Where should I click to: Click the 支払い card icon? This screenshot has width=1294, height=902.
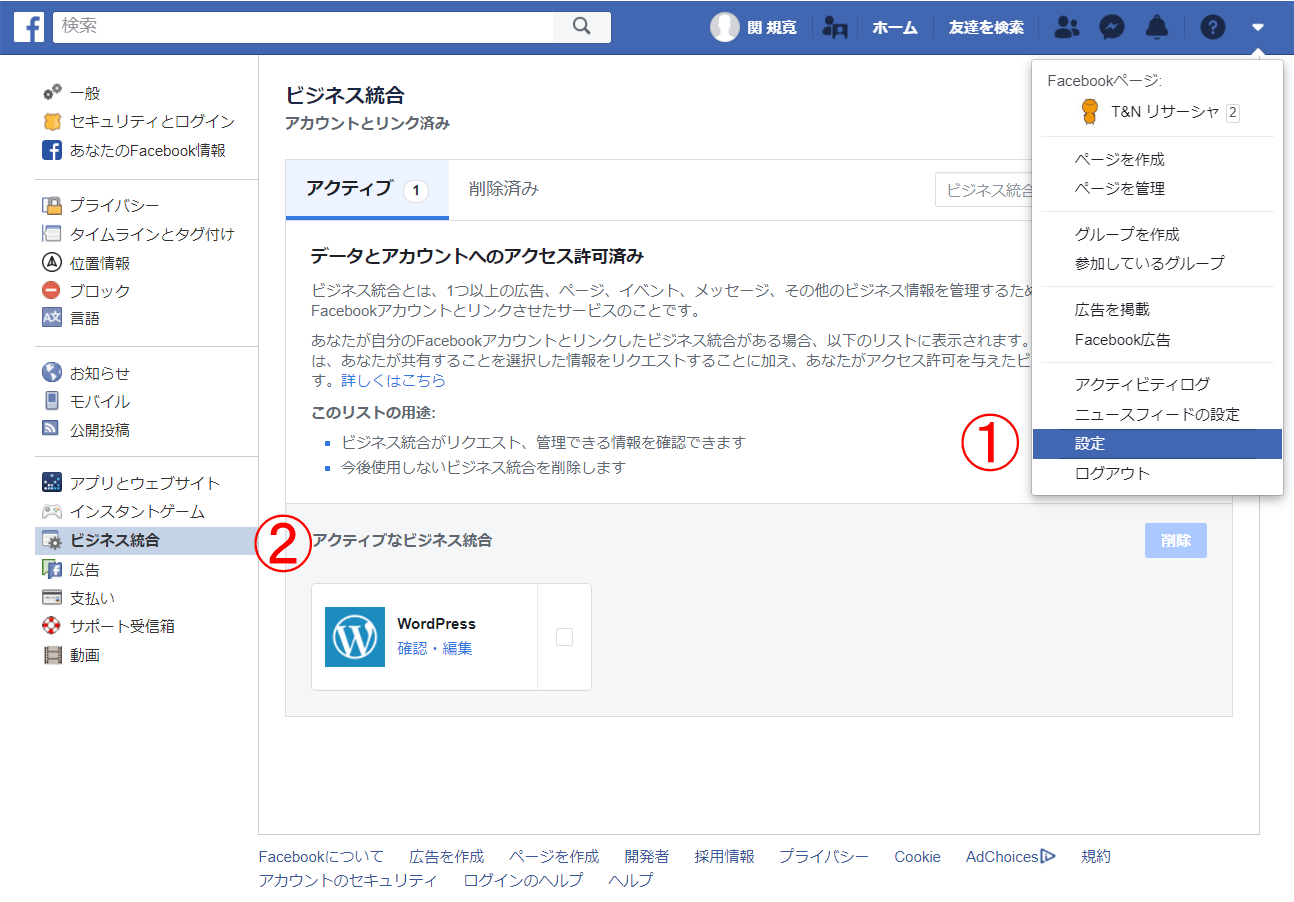52,598
